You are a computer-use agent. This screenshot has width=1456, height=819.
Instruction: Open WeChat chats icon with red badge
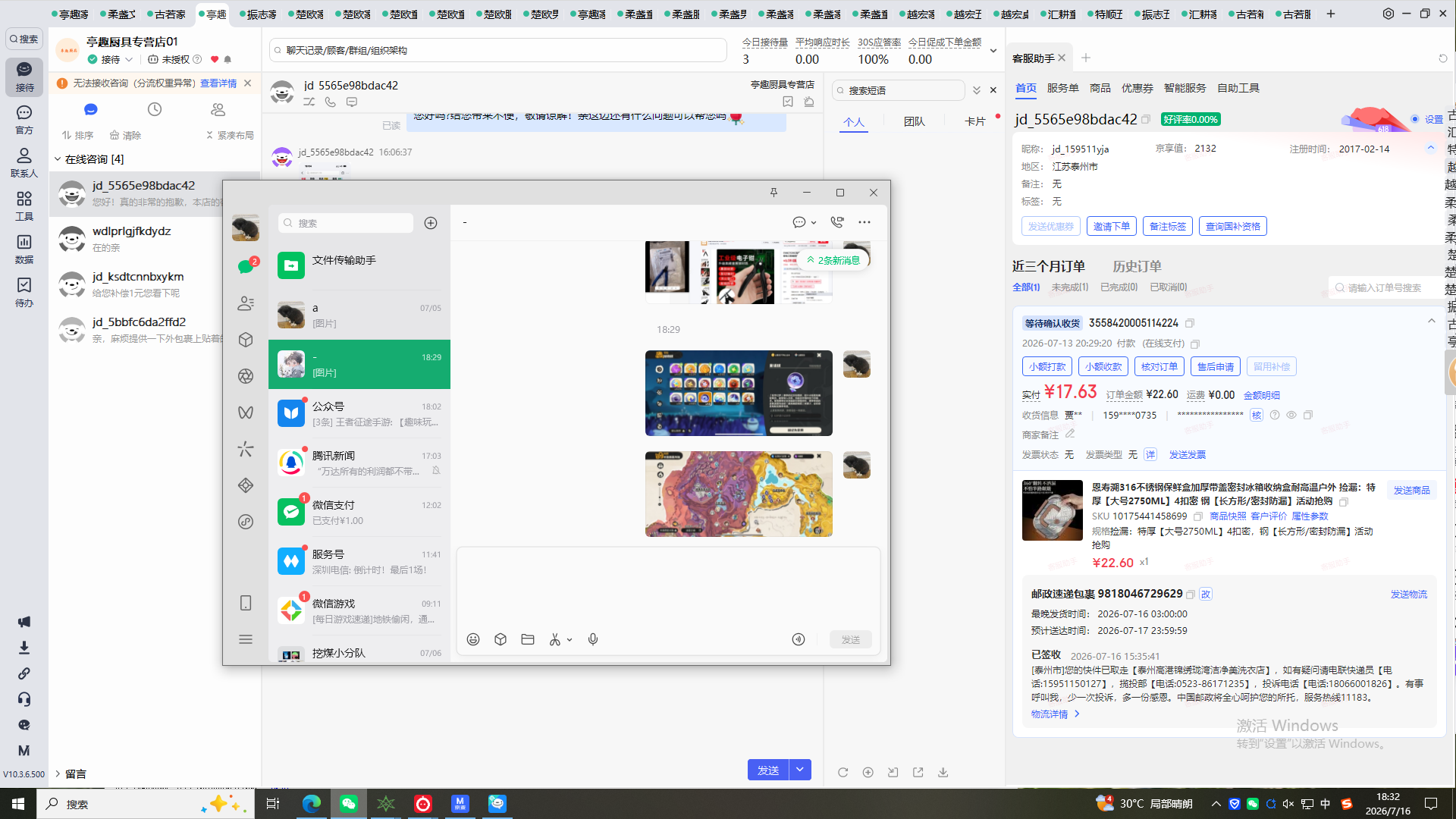pos(246,266)
